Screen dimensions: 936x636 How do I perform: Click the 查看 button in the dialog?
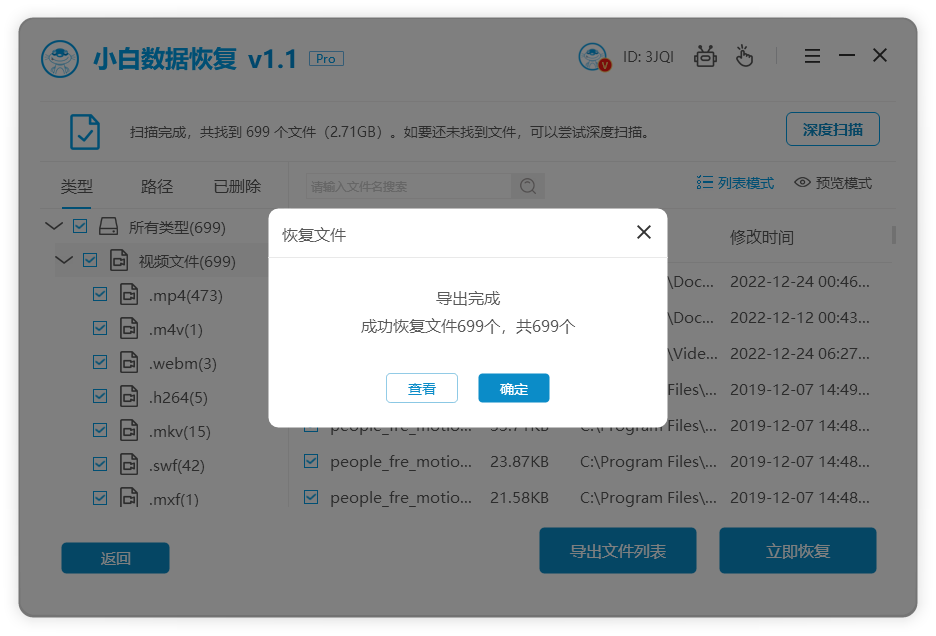[422, 389]
